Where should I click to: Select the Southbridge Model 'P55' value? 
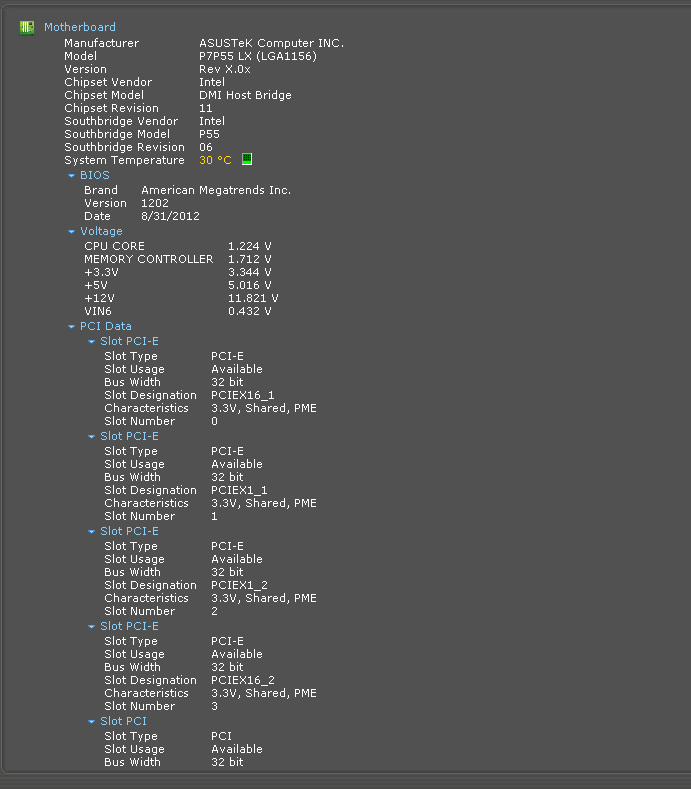[209, 134]
